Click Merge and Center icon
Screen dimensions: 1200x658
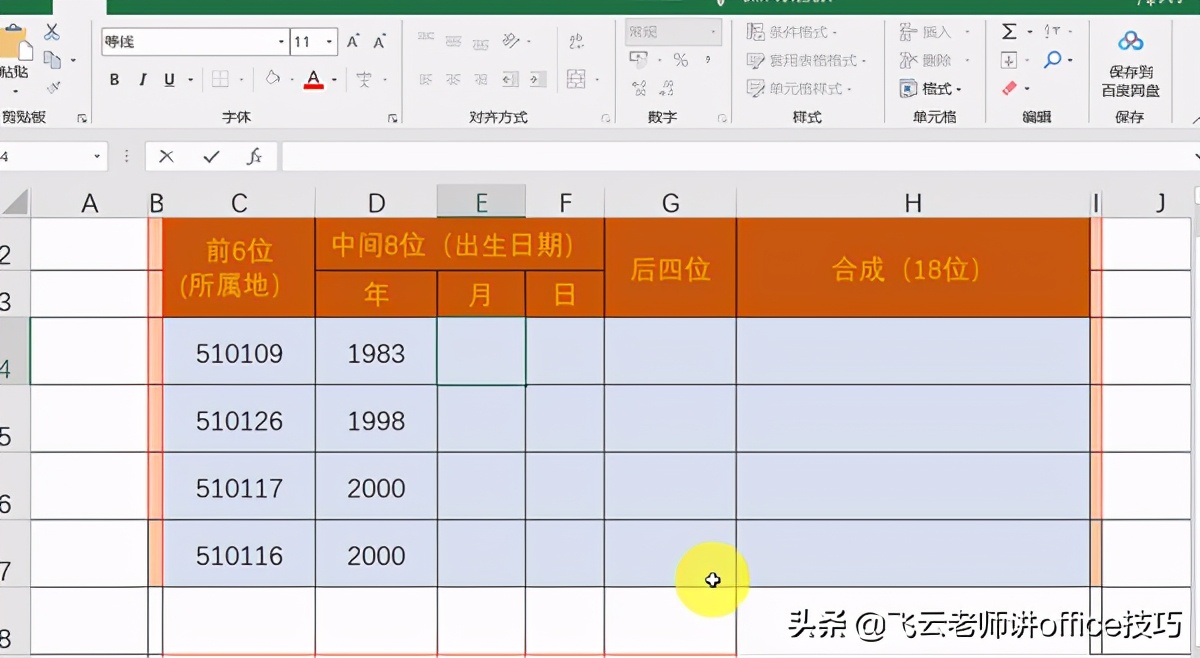pos(576,79)
